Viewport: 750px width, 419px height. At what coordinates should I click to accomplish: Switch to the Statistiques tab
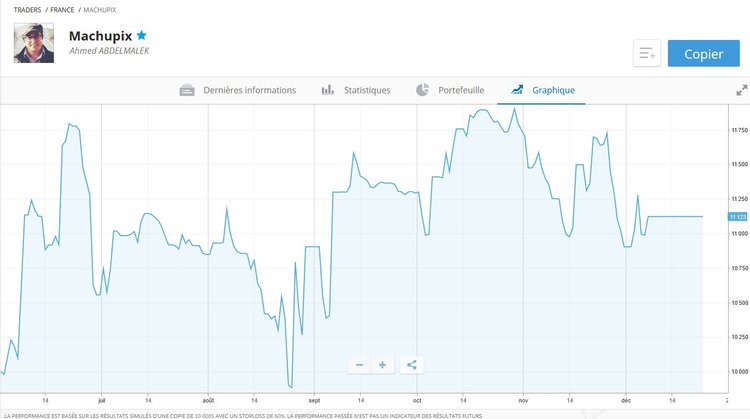point(356,90)
